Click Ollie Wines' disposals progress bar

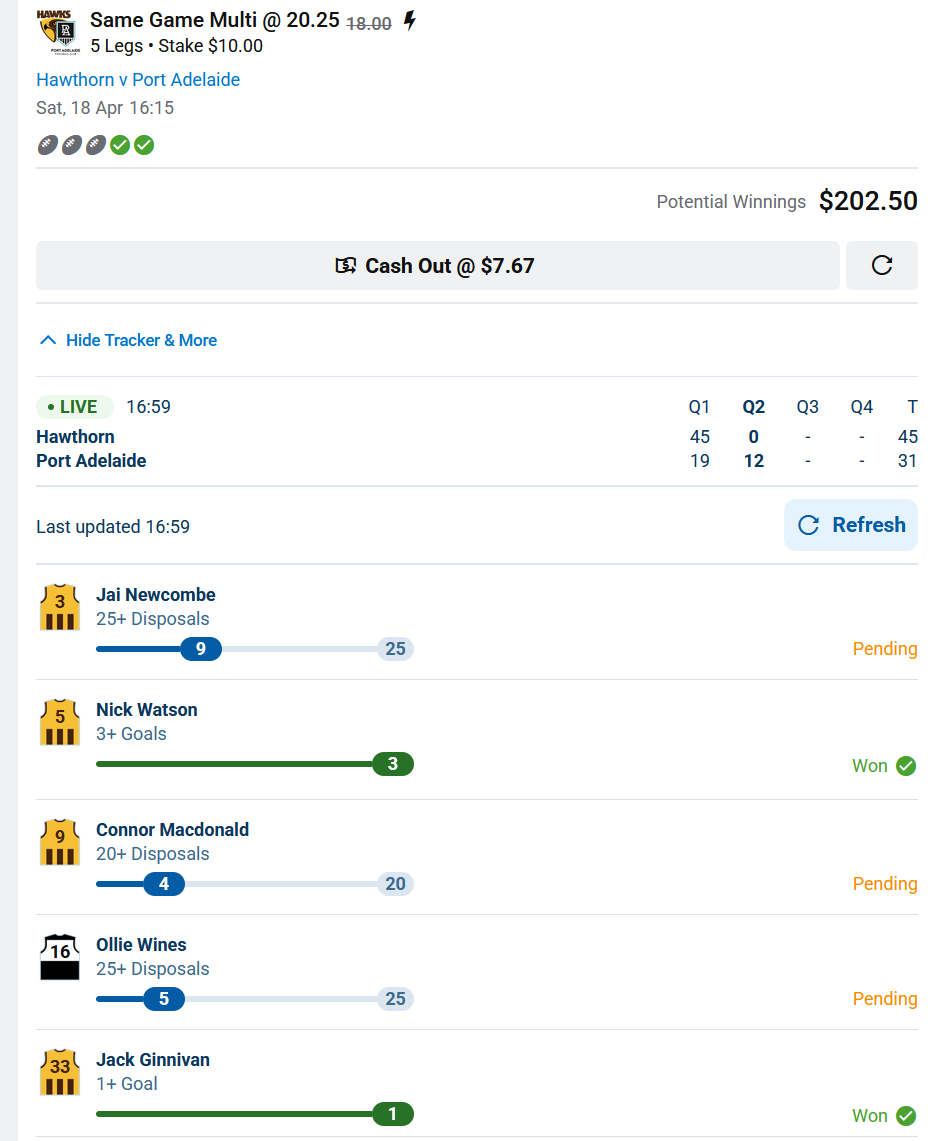point(254,999)
